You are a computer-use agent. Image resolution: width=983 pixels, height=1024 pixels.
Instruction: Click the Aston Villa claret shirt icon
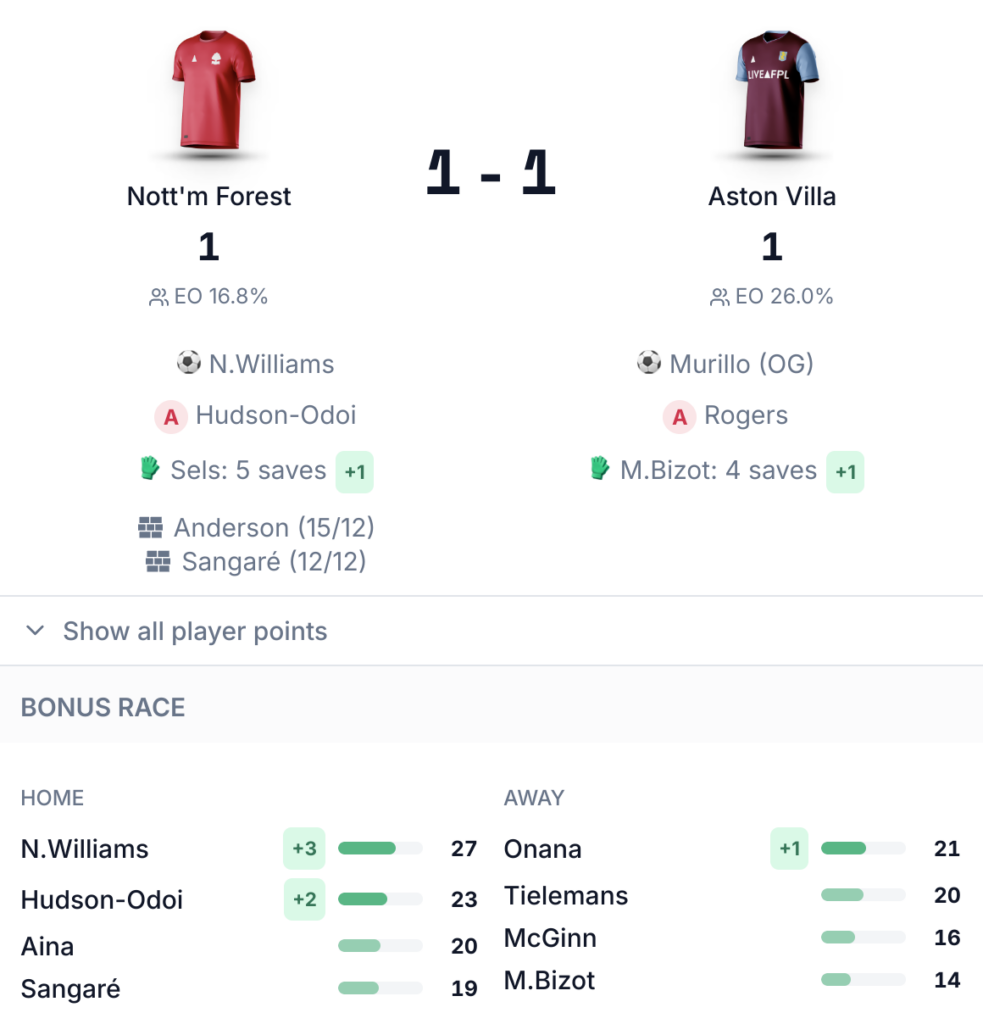click(771, 90)
